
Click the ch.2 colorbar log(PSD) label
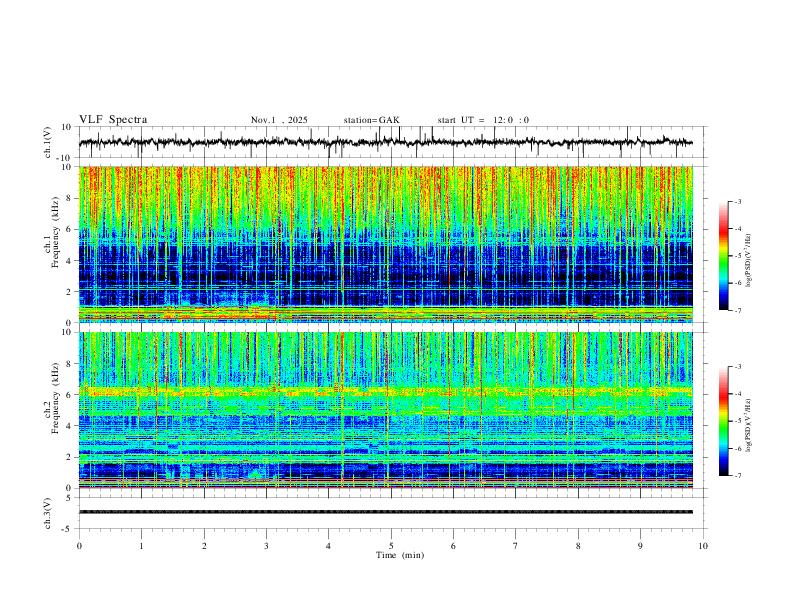click(x=748, y=425)
